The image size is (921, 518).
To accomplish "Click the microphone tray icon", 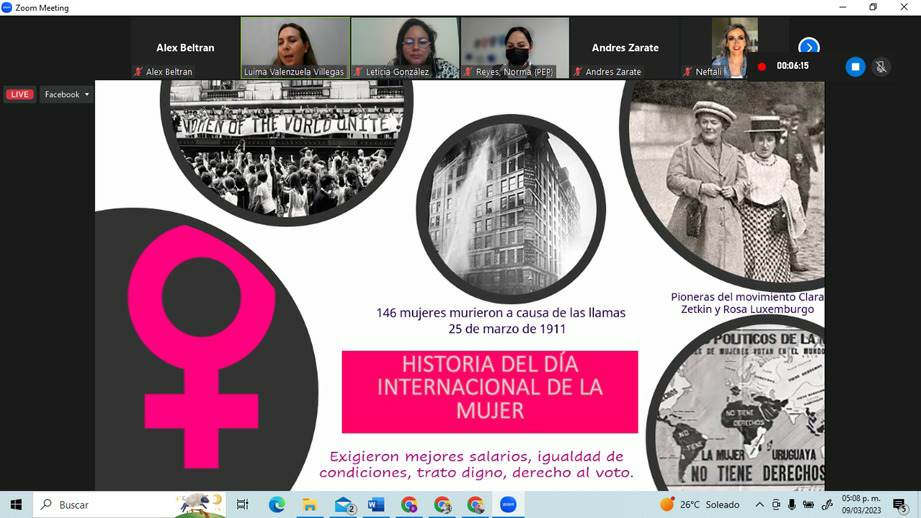I will tap(792, 504).
